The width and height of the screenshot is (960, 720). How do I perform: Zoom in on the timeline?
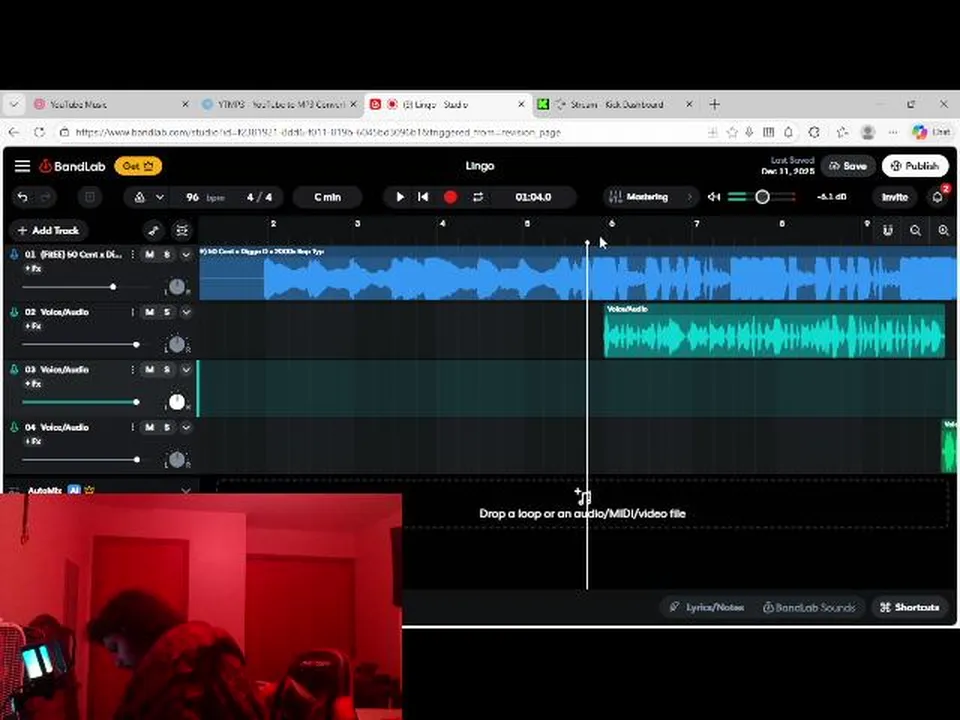(943, 231)
